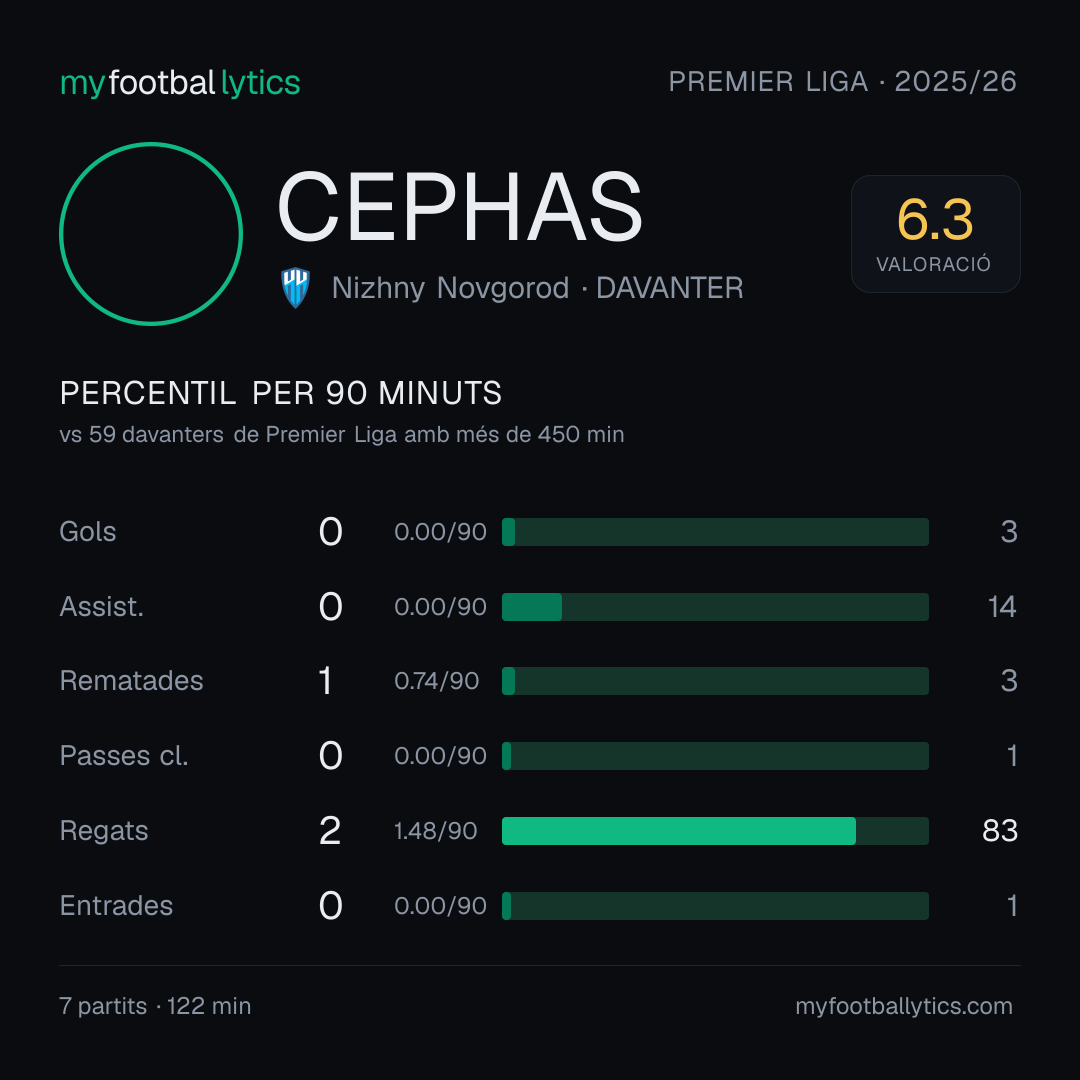The height and width of the screenshot is (1080, 1080).
Task: Click the Gols percentile bar
Action: [715, 532]
